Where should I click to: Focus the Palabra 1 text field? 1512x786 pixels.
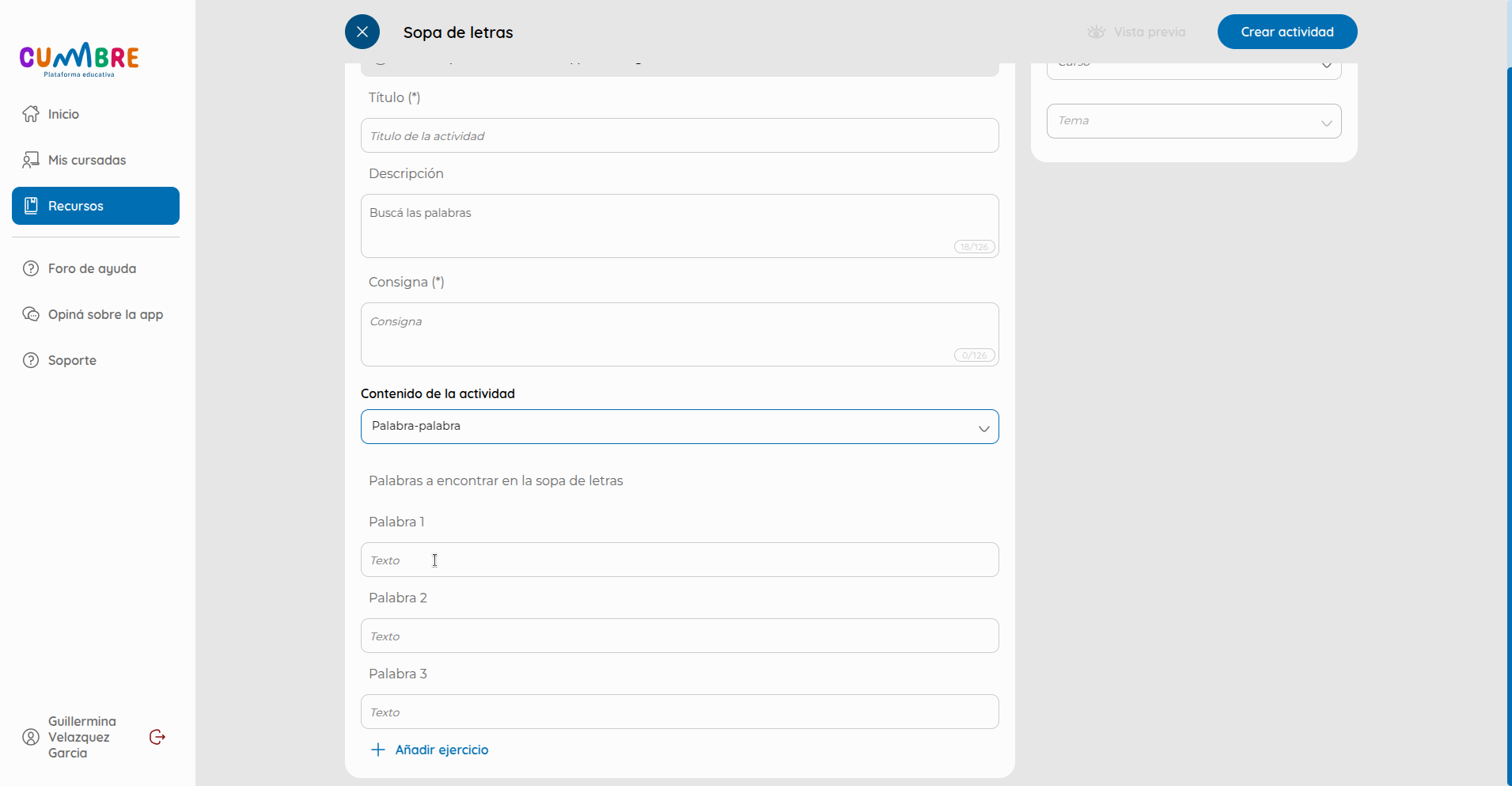pos(680,560)
